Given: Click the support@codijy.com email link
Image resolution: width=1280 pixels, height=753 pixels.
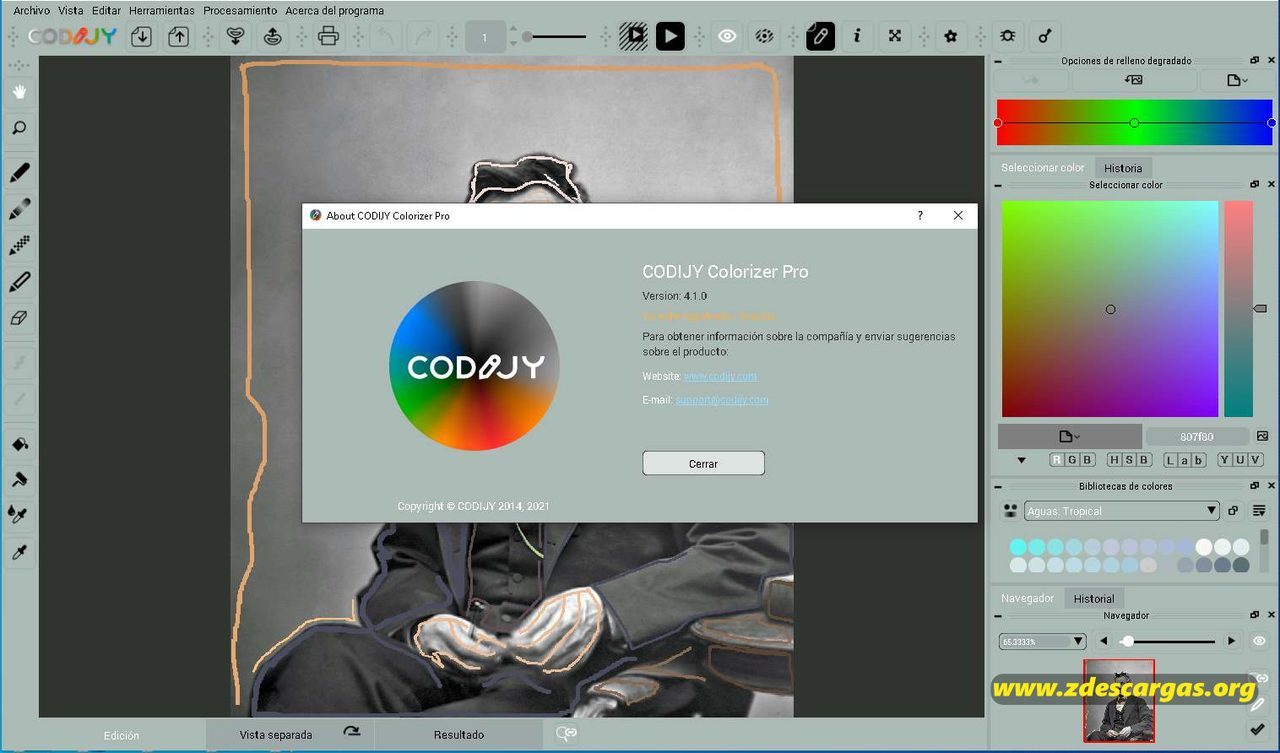Looking at the screenshot, I should coord(722,400).
